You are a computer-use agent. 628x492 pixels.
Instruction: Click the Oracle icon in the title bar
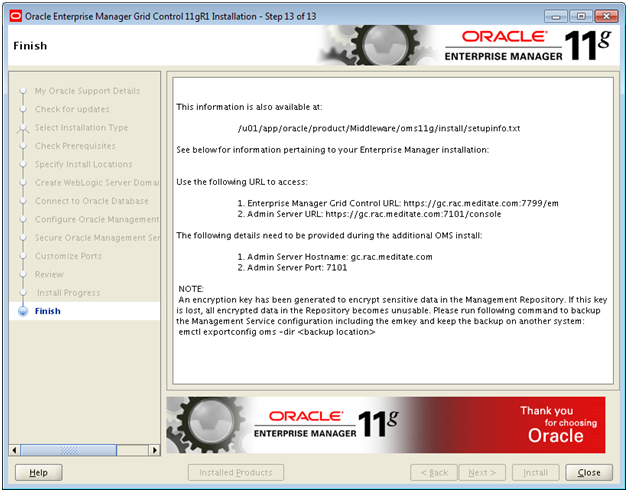pos(16,16)
